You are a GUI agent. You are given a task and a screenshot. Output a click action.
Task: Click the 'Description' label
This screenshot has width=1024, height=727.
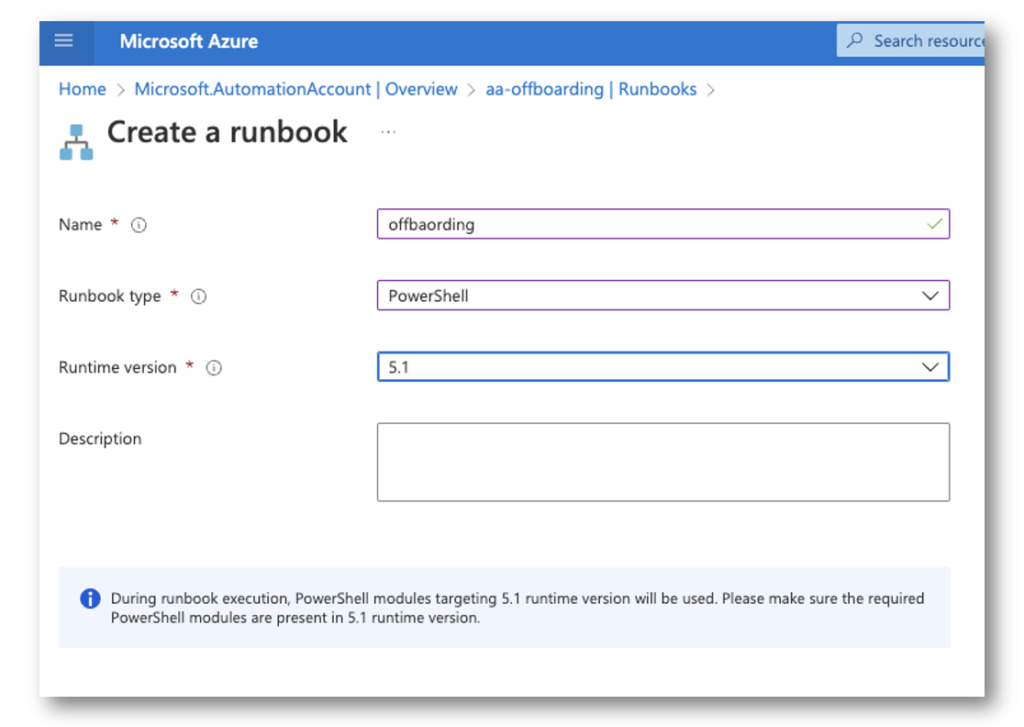tap(100, 438)
